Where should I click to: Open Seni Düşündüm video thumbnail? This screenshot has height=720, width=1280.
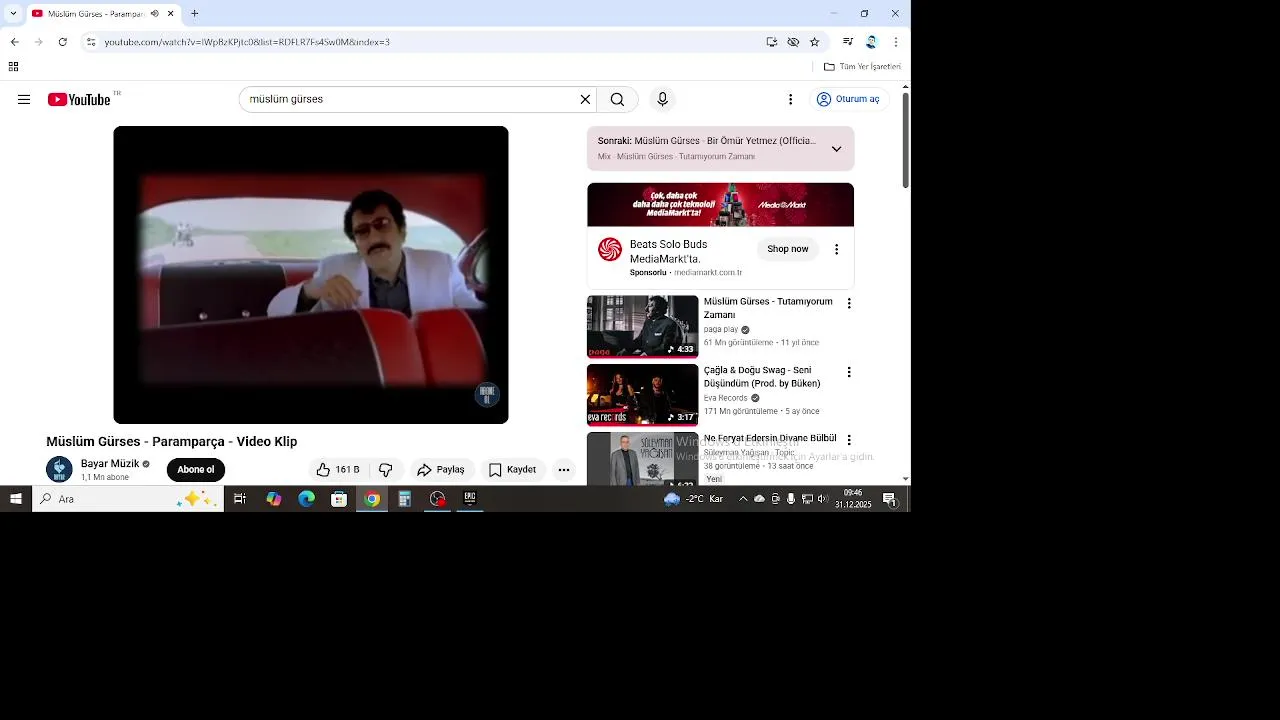pos(642,394)
